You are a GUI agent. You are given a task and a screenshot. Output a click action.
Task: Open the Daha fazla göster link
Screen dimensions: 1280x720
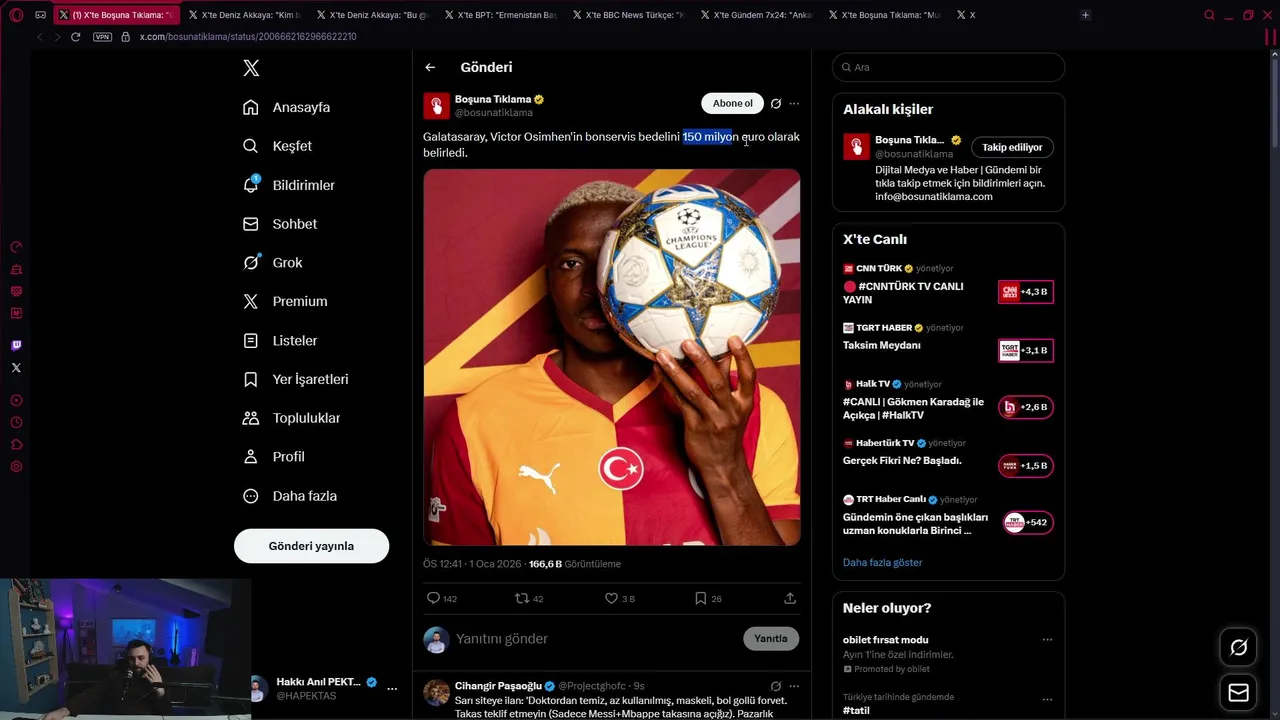click(882, 562)
